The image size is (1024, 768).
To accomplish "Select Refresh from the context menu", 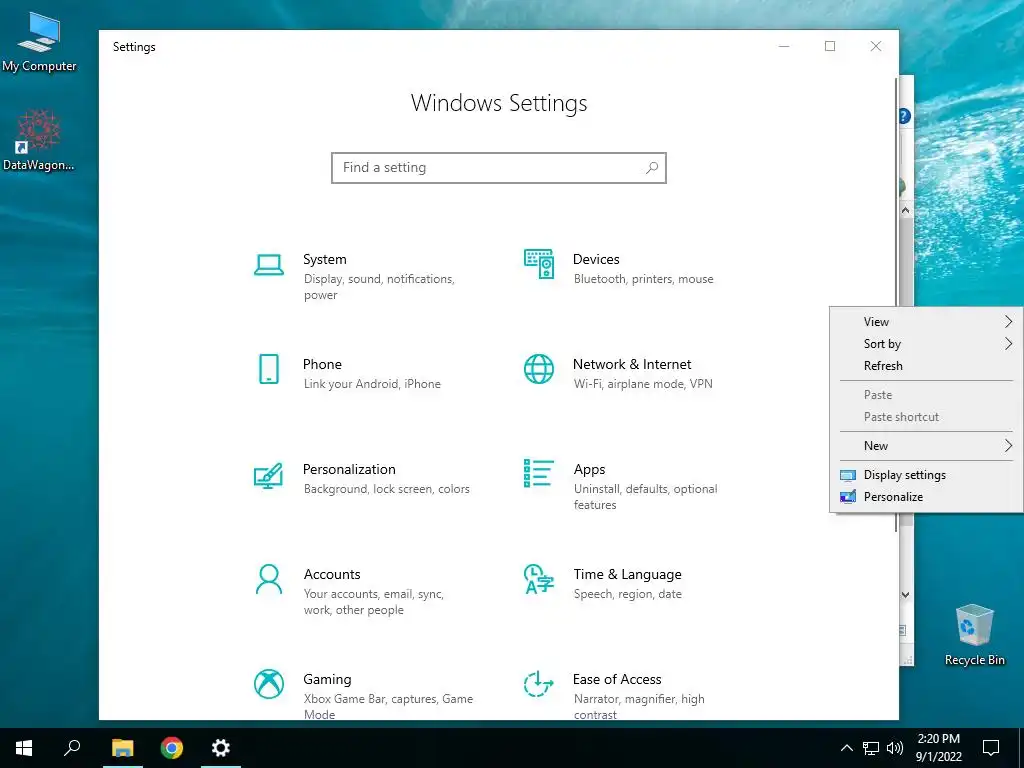I will [x=926, y=366].
